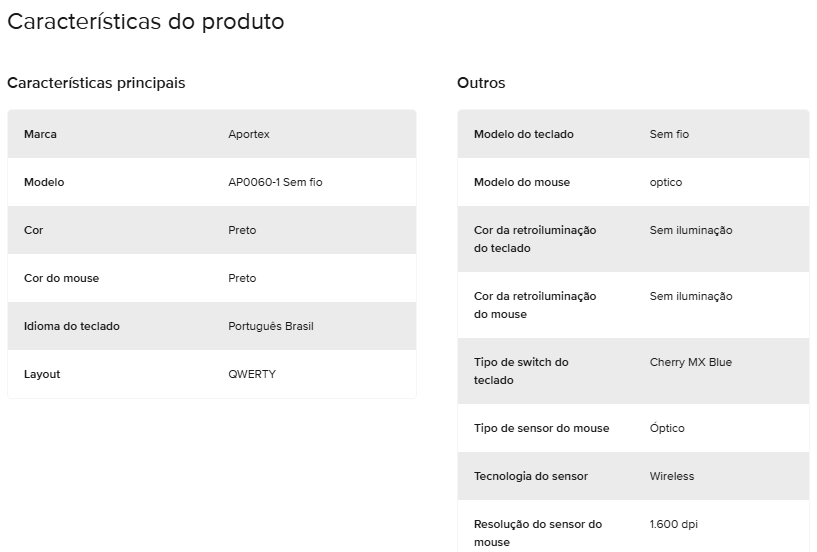Select the 'Modelo do teclado' label
The image size is (817, 552).
[523, 134]
